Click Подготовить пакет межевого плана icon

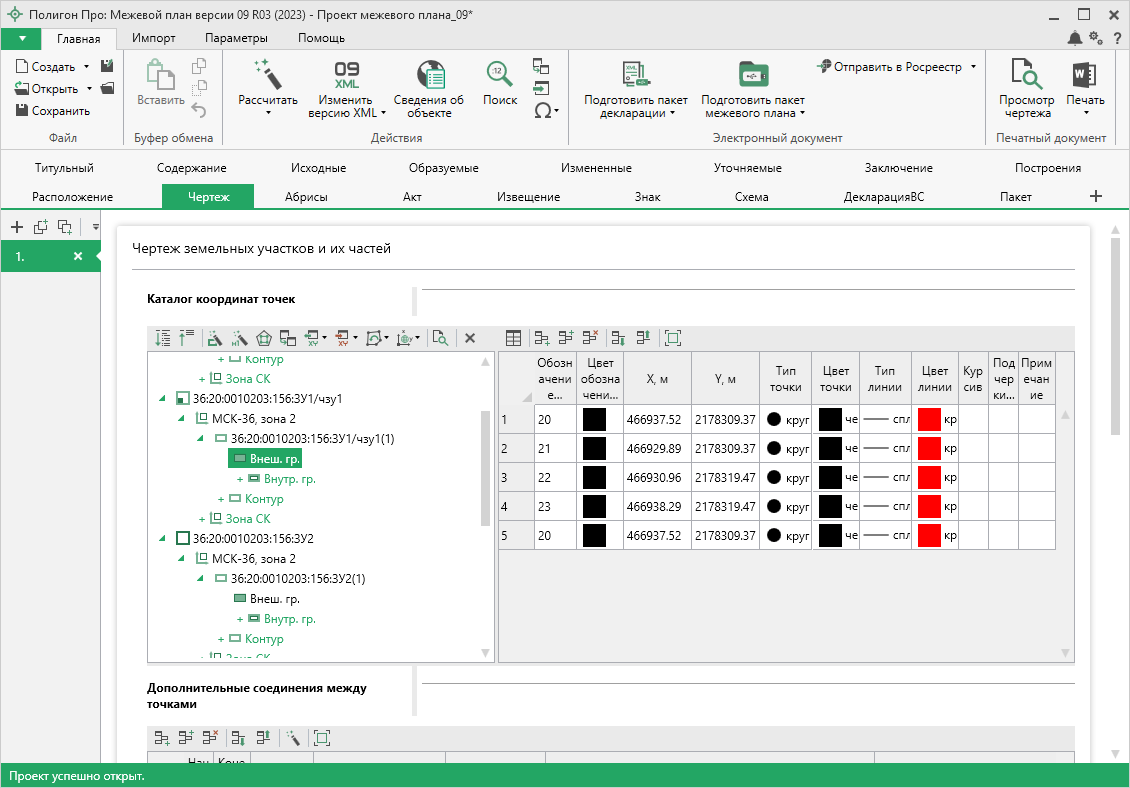[x=752, y=75]
